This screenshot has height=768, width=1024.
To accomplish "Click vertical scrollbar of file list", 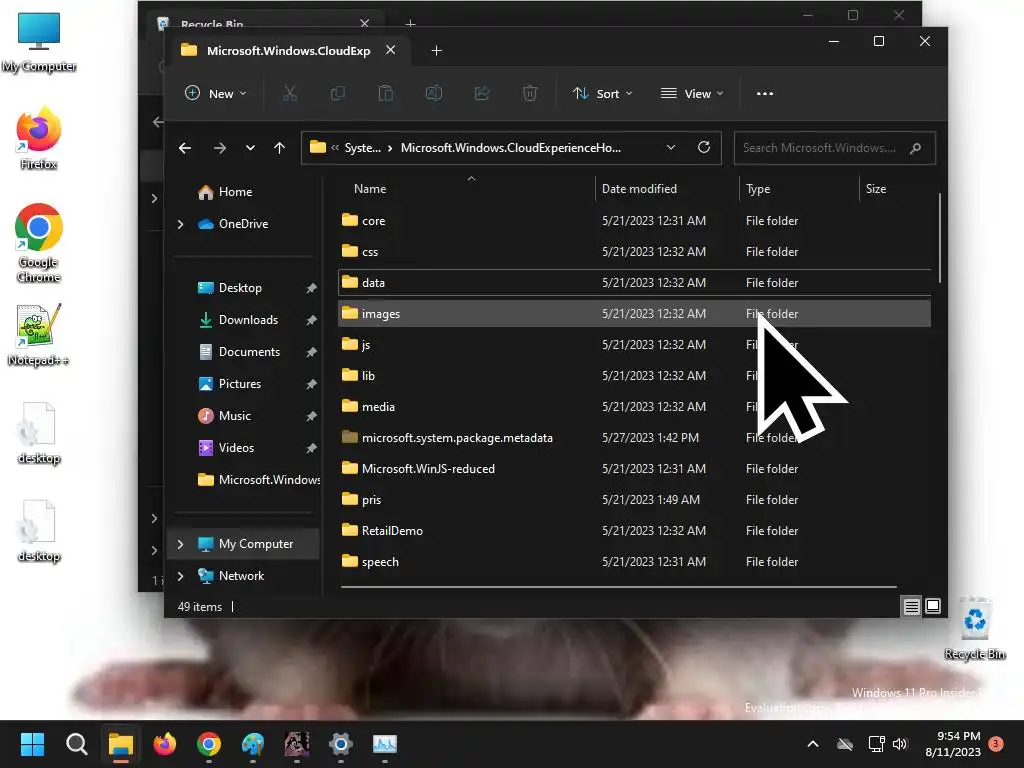I will click(x=940, y=238).
